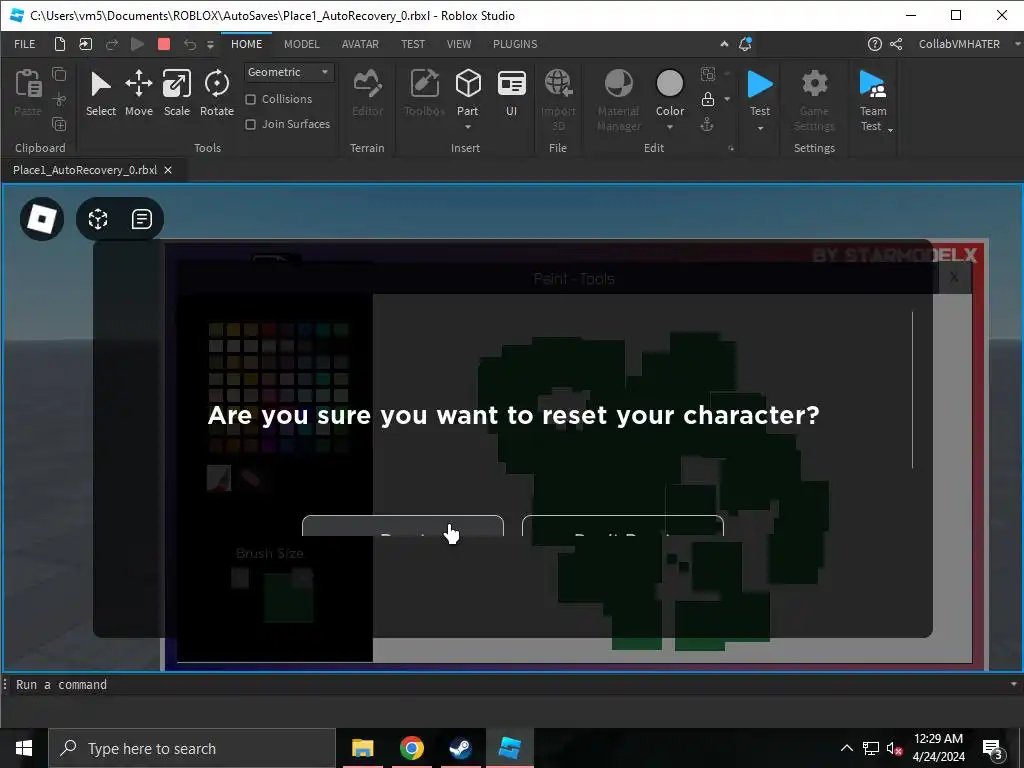Start the Test play button
The image size is (1024, 768).
(760, 92)
